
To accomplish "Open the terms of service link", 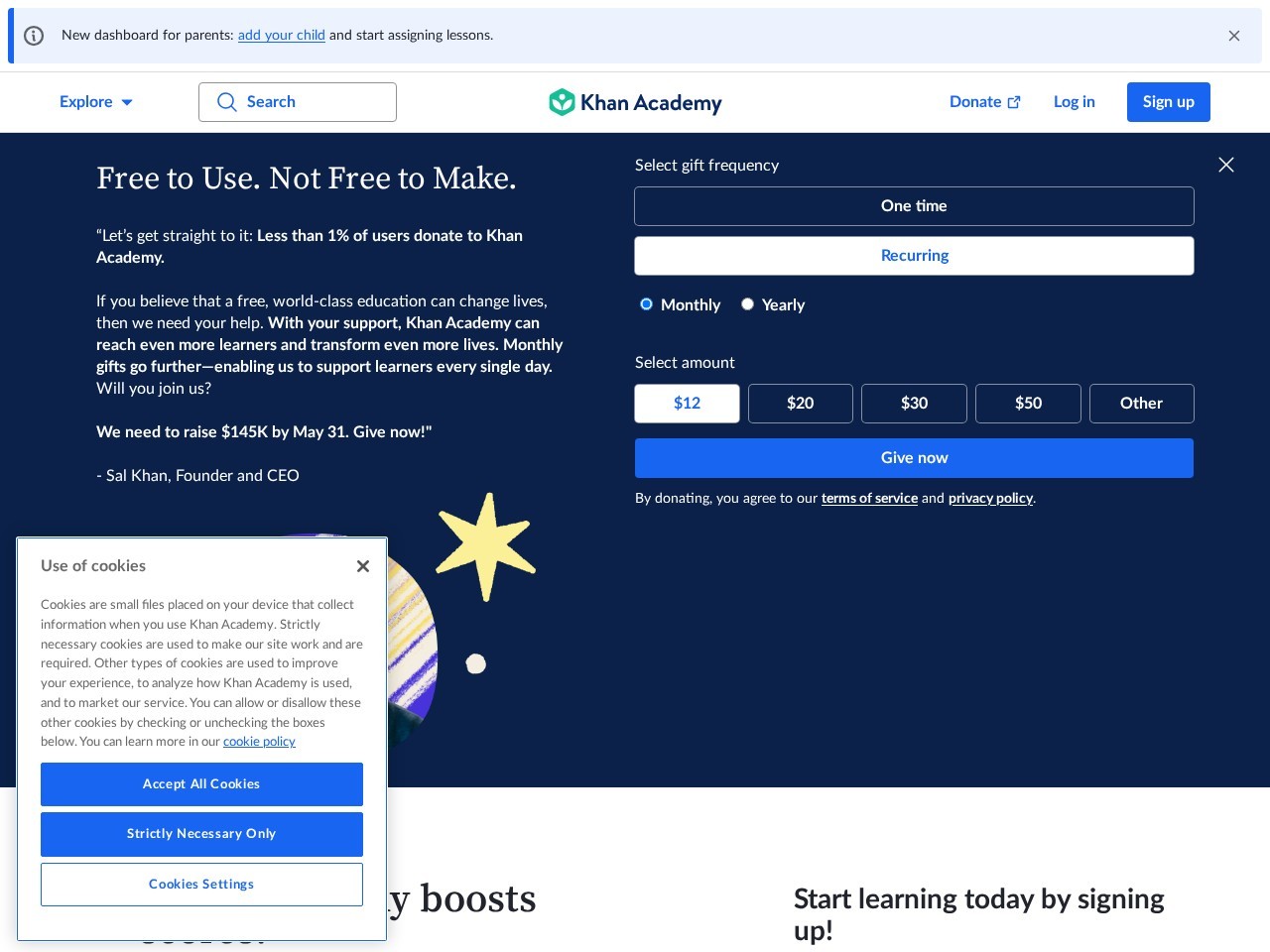I will coord(869,498).
